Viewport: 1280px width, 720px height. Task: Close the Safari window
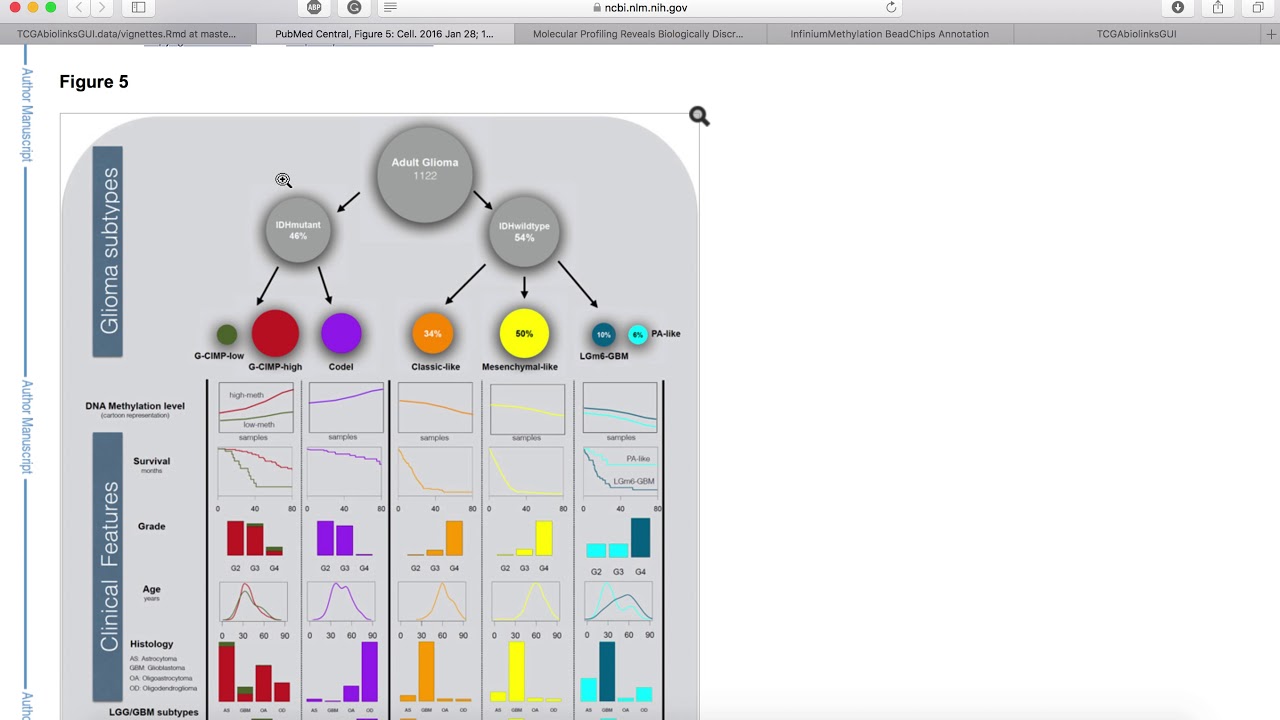pyautogui.click(x=15, y=7)
